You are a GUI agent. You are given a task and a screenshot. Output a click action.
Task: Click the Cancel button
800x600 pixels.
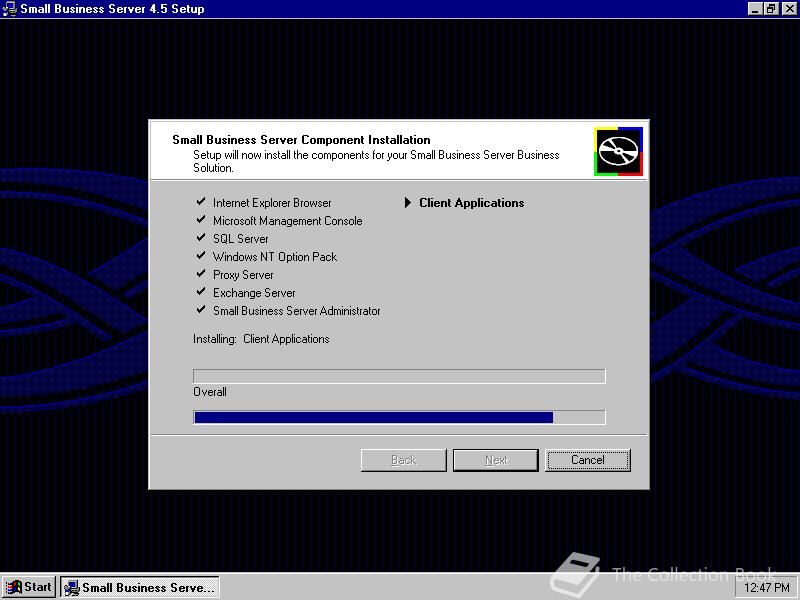588,460
